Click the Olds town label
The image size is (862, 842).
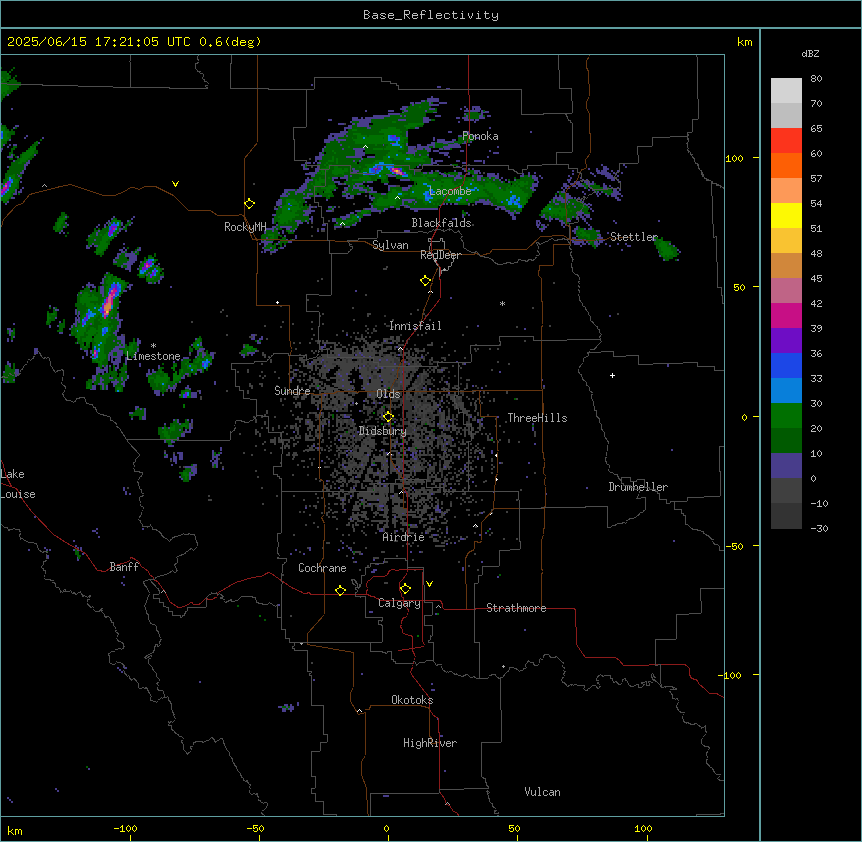[388, 394]
